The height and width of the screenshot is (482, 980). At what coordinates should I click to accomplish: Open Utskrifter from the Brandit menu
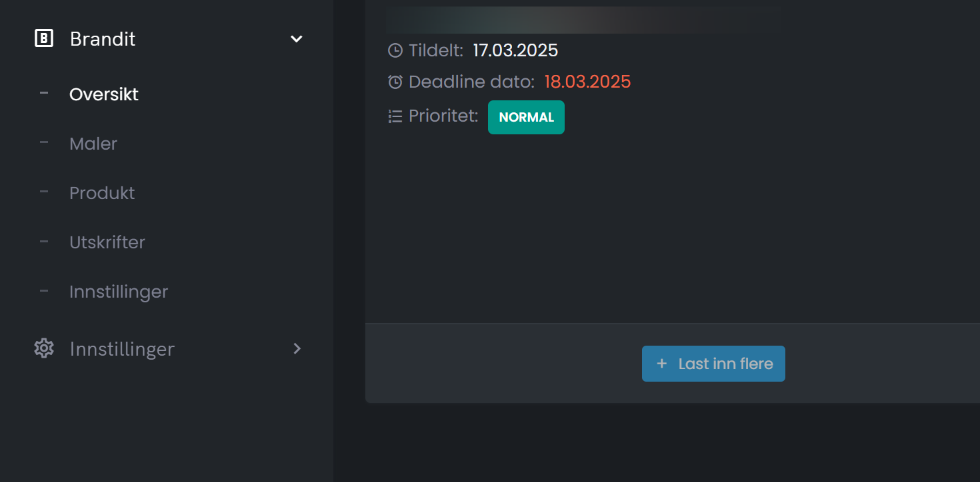(107, 243)
